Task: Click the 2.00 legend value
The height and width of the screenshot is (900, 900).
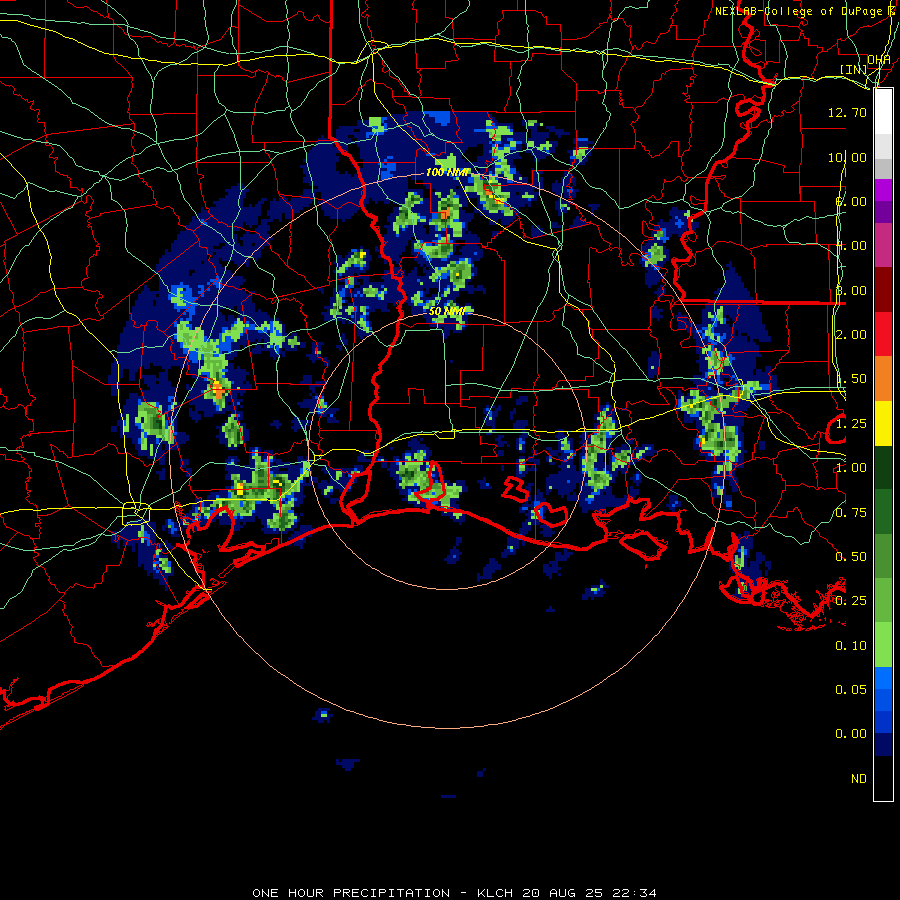Action: pyautogui.click(x=851, y=335)
